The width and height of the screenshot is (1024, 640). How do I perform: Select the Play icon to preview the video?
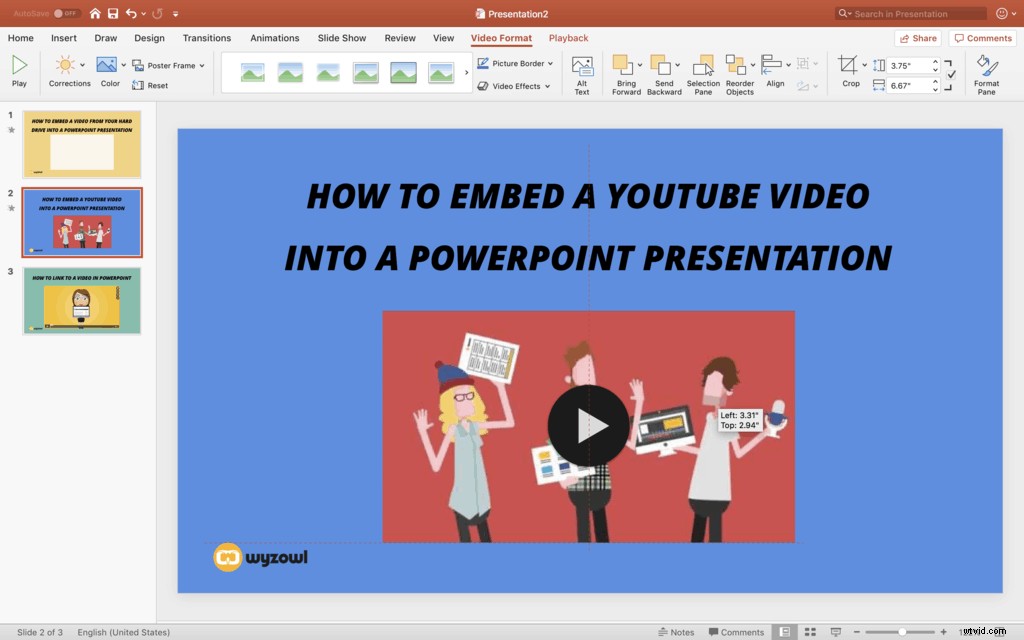pos(19,70)
